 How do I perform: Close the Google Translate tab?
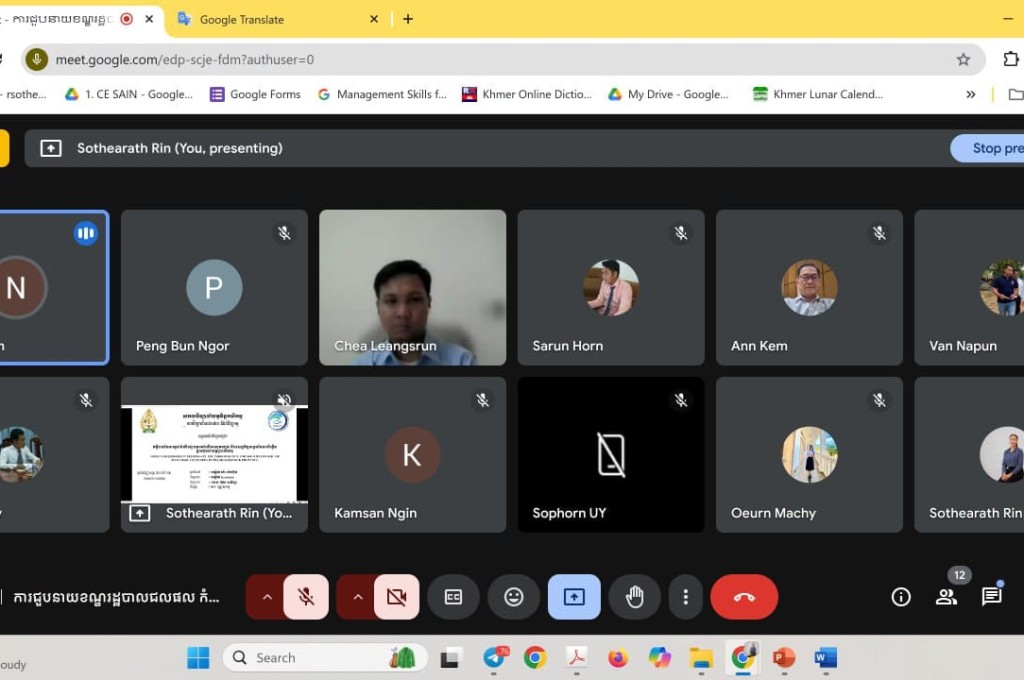point(374,20)
